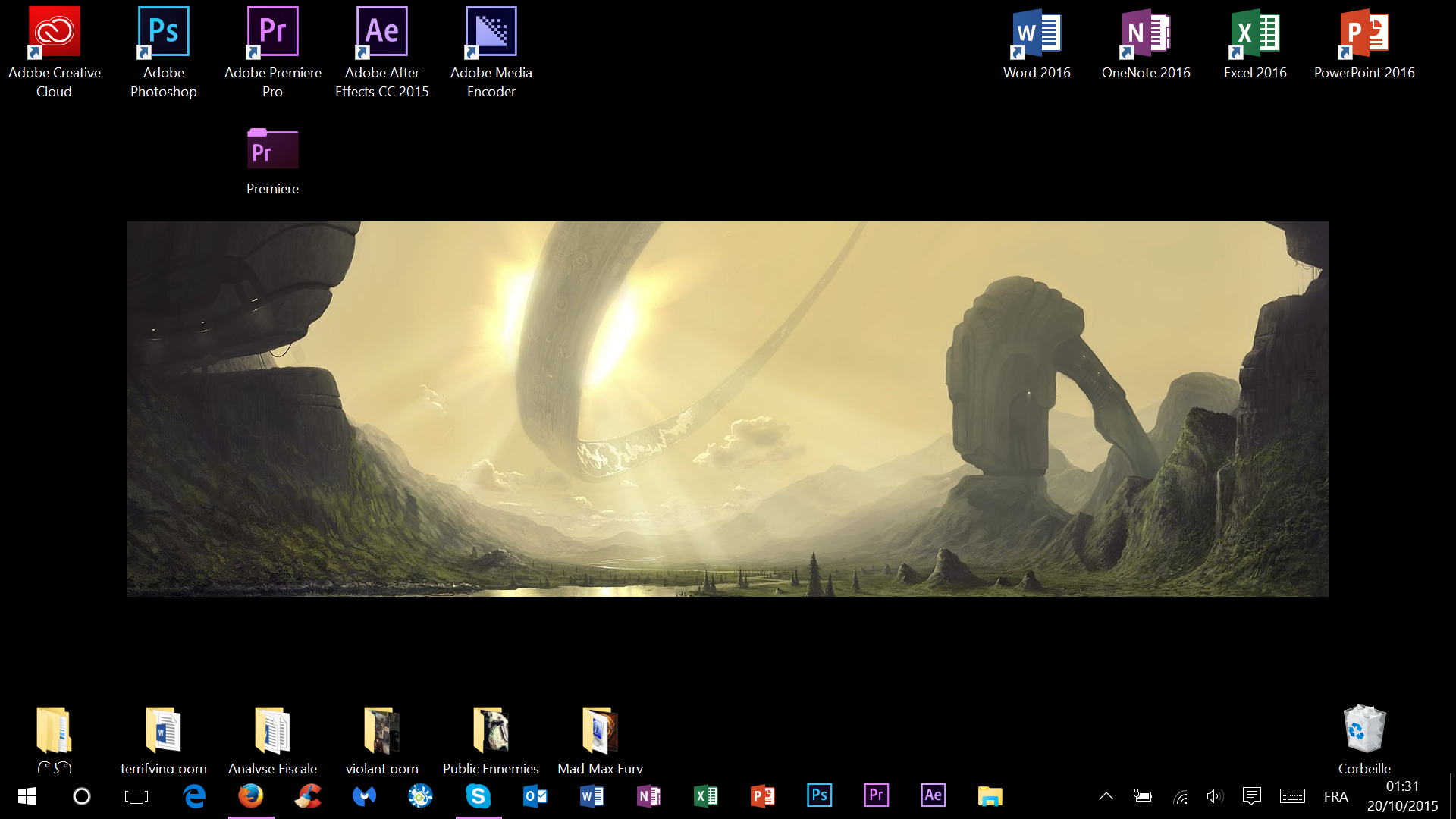The image size is (1456, 819).
Task: Click the Adobe Media Encoder desktop icon
Action: [491, 53]
